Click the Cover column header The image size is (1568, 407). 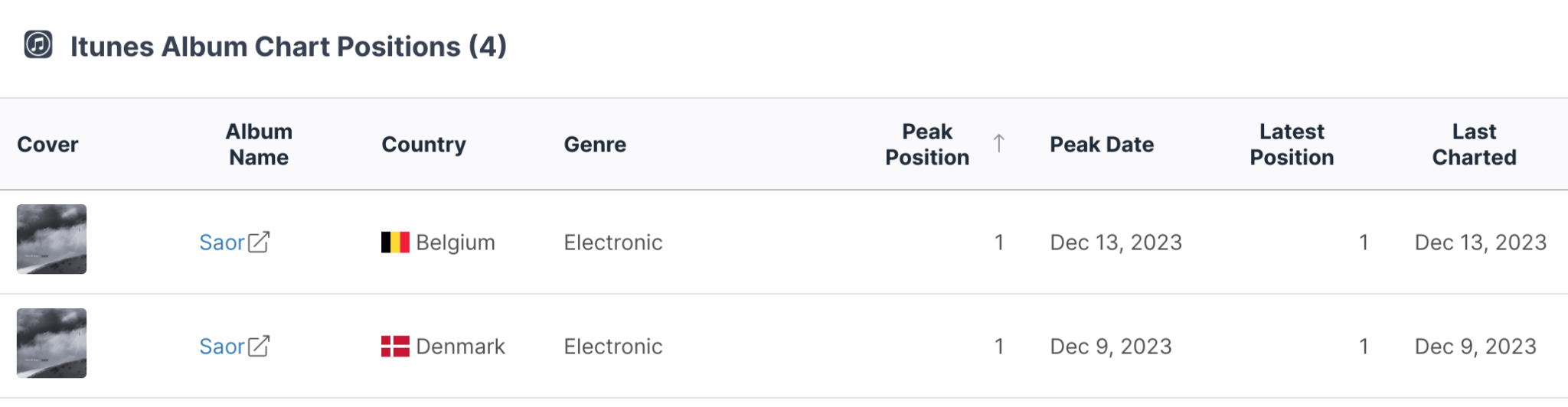point(47,144)
